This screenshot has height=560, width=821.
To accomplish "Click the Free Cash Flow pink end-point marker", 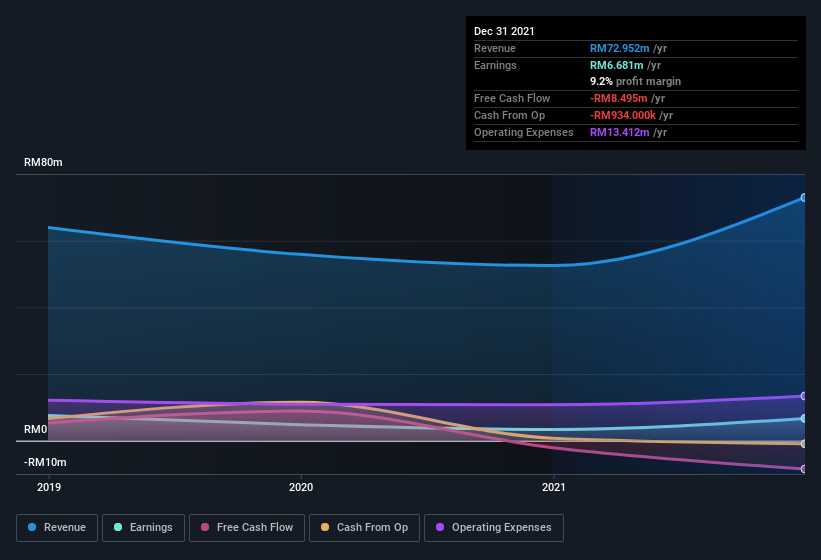I will pos(803,469).
